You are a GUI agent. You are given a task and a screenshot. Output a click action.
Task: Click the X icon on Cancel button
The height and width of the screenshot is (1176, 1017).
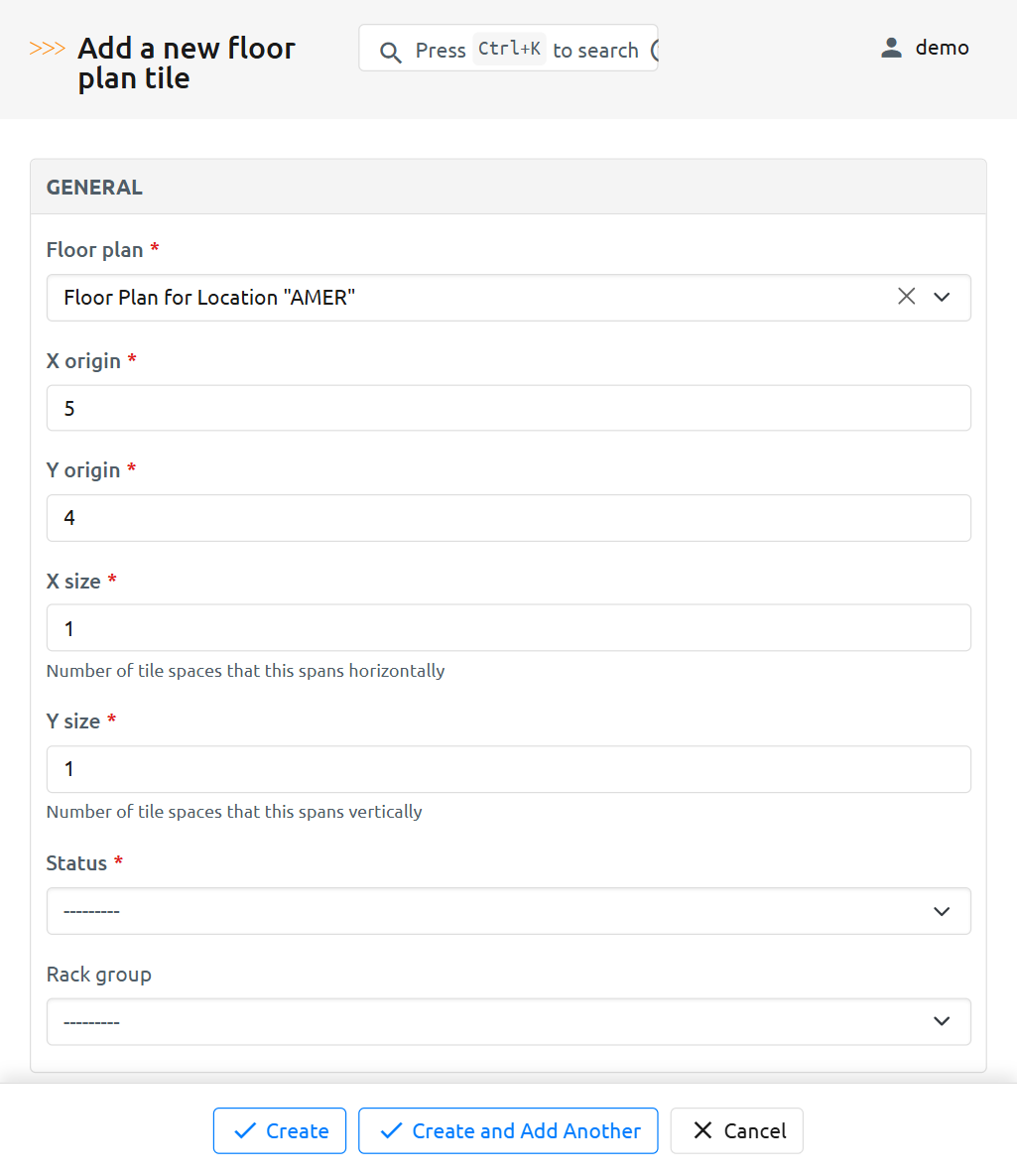pyautogui.click(x=702, y=1131)
